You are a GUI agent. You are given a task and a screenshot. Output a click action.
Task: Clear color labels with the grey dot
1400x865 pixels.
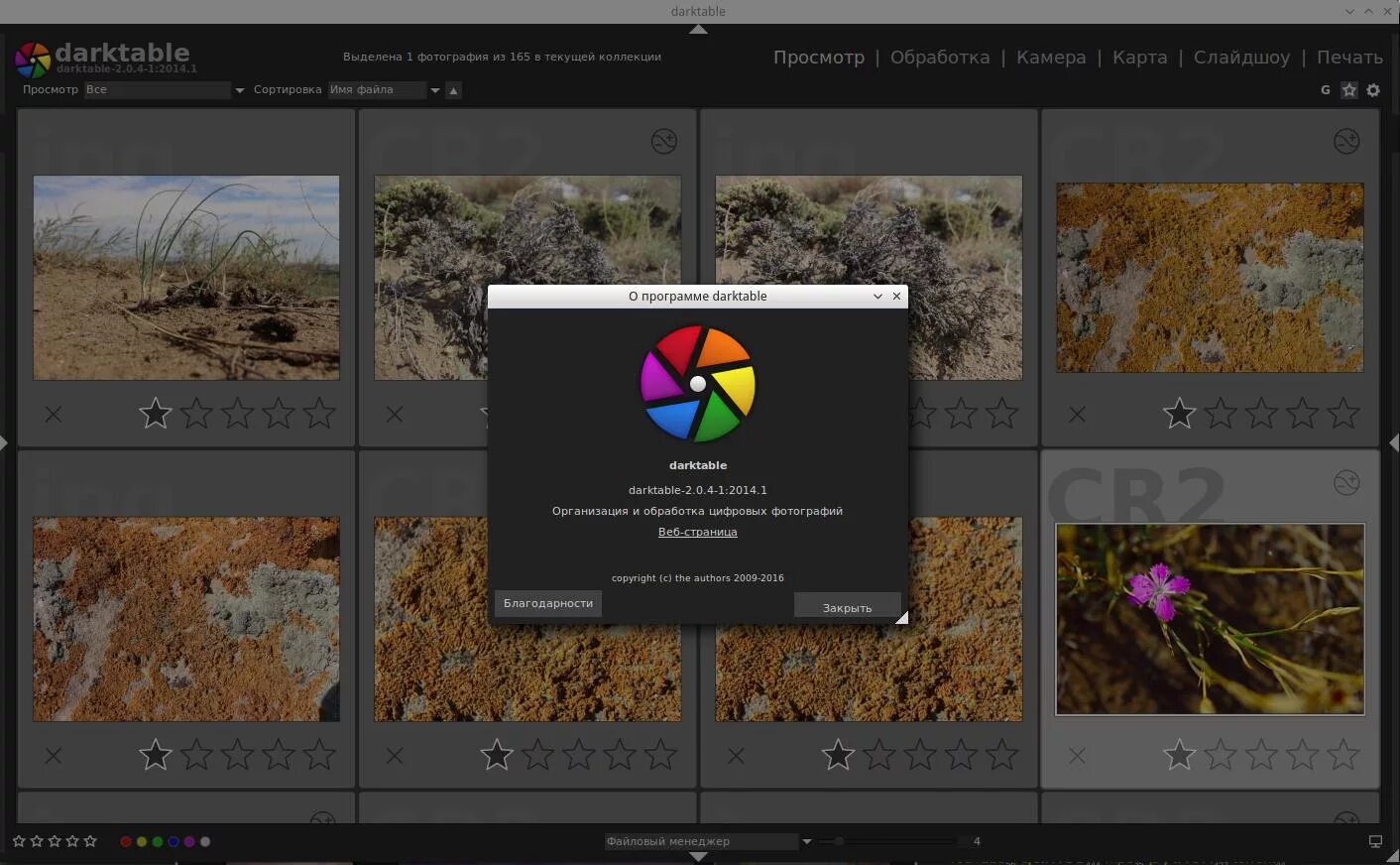pyautogui.click(x=205, y=841)
